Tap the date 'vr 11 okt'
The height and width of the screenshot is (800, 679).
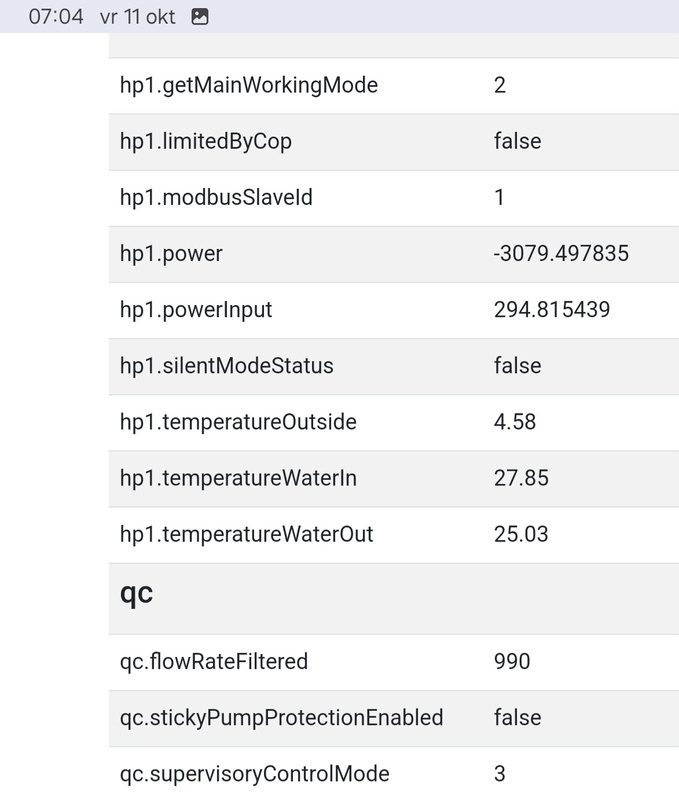pyautogui.click(x=137, y=16)
